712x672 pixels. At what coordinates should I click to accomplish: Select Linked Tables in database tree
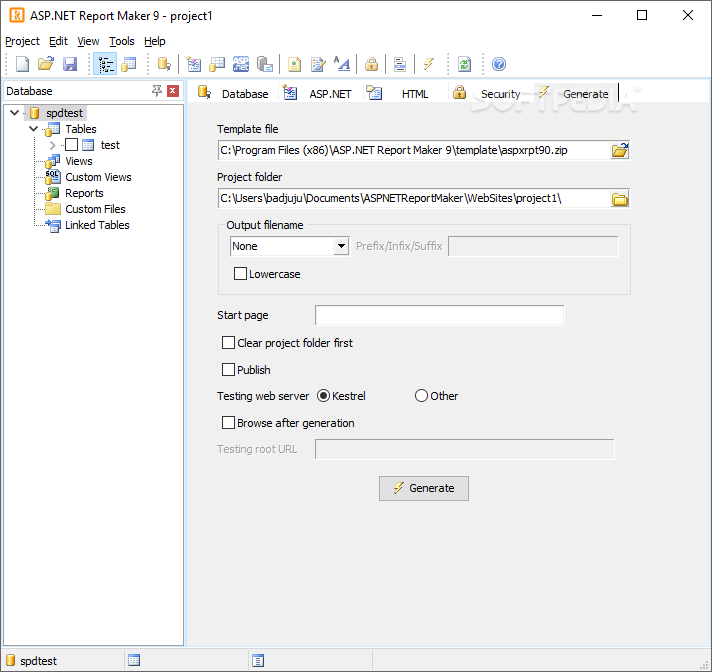click(x=97, y=225)
